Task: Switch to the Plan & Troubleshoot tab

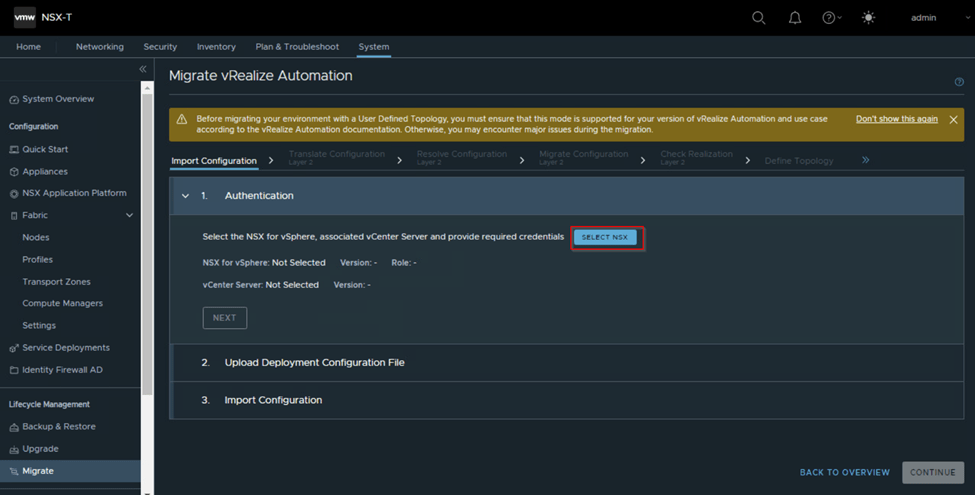Action: [297, 47]
